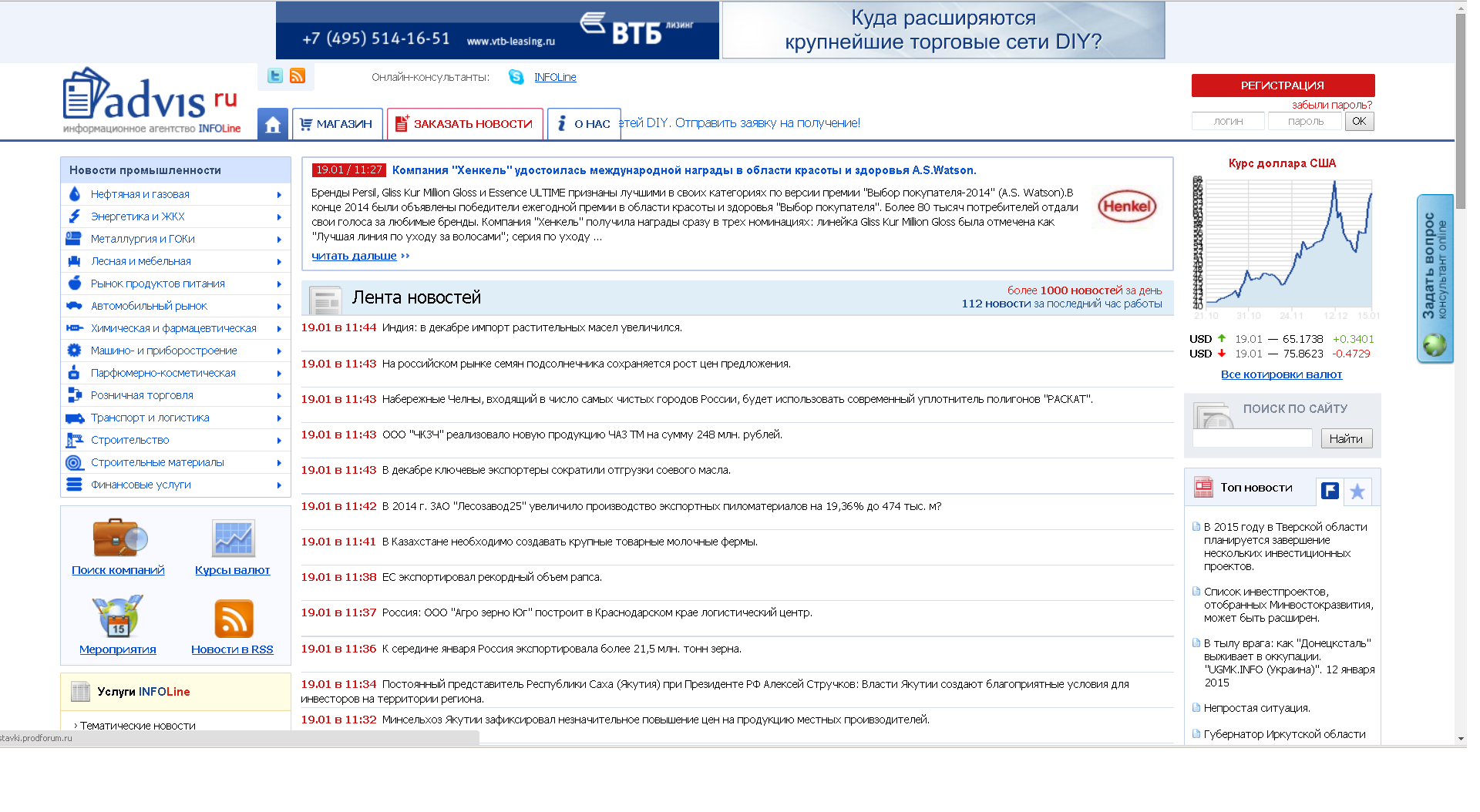Screen dimensions: 1480x812
Task: Open the ЗАКАЗАТЬ НОВОСТИ menu tab
Action: point(465,124)
